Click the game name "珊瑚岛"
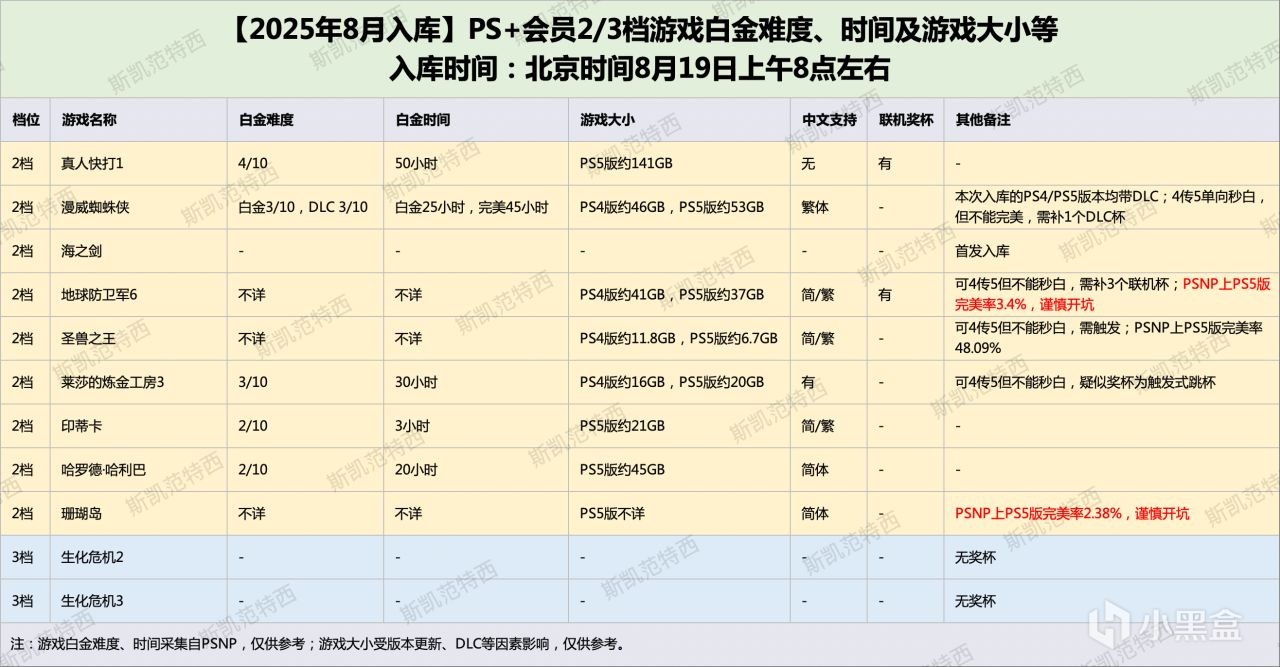 coord(82,514)
